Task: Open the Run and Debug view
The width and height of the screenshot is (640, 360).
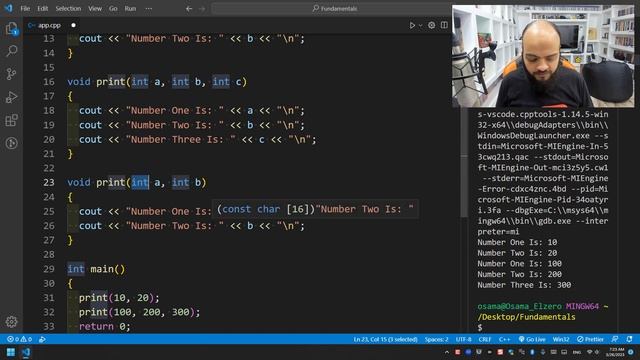Action: pos(11,97)
